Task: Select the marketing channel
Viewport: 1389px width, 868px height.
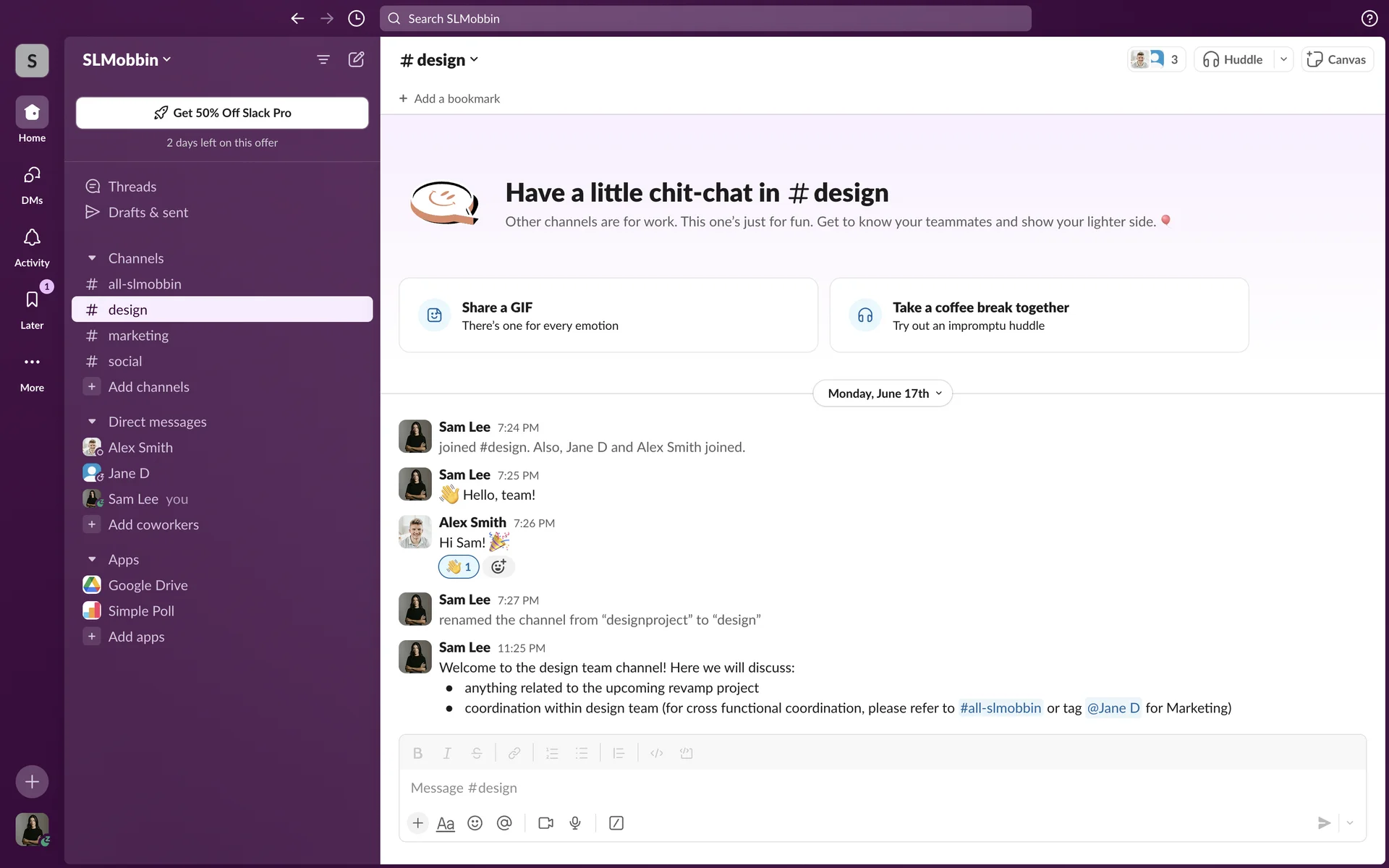Action: click(138, 336)
